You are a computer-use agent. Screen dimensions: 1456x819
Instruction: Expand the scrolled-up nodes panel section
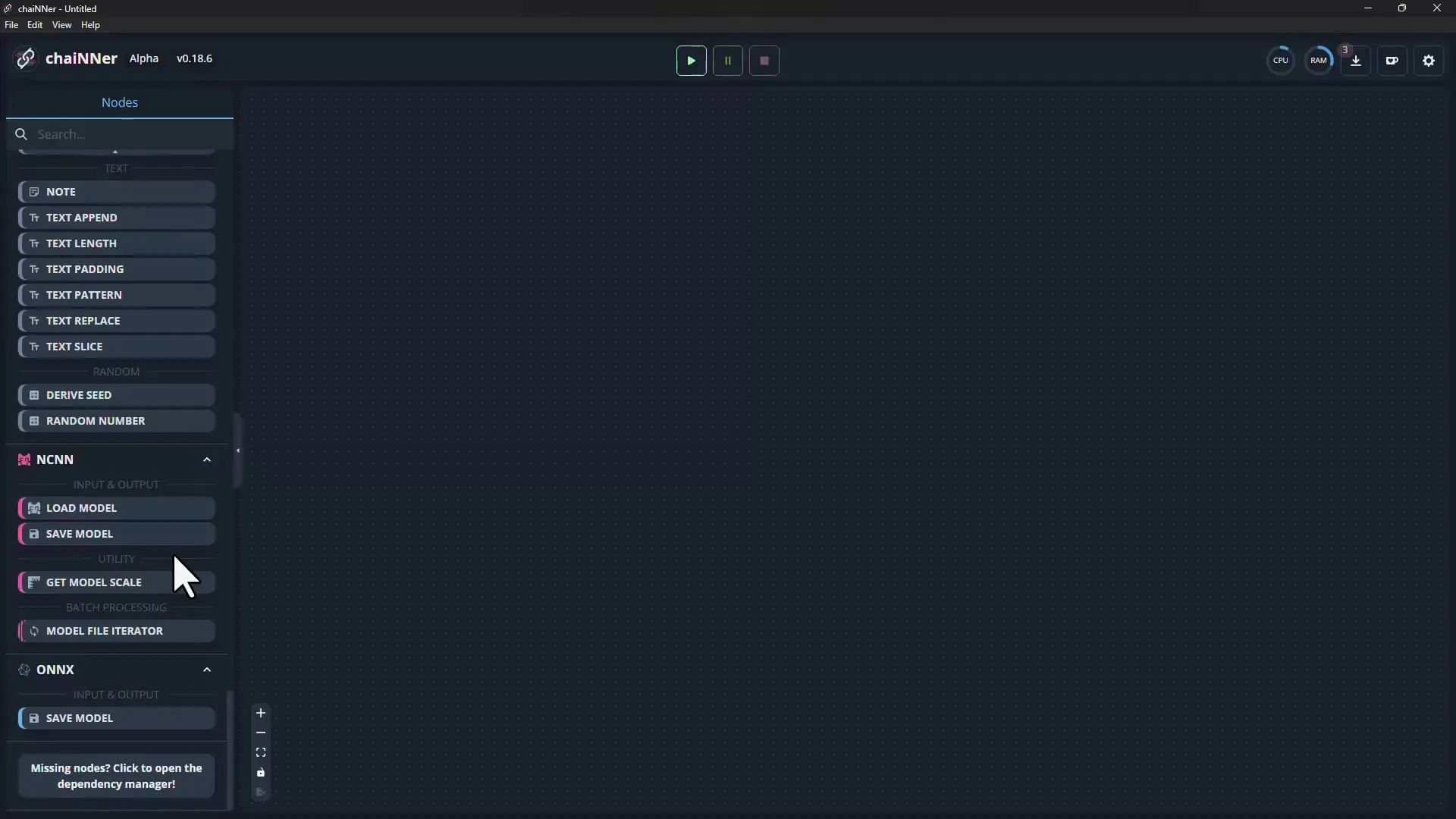coord(115,150)
